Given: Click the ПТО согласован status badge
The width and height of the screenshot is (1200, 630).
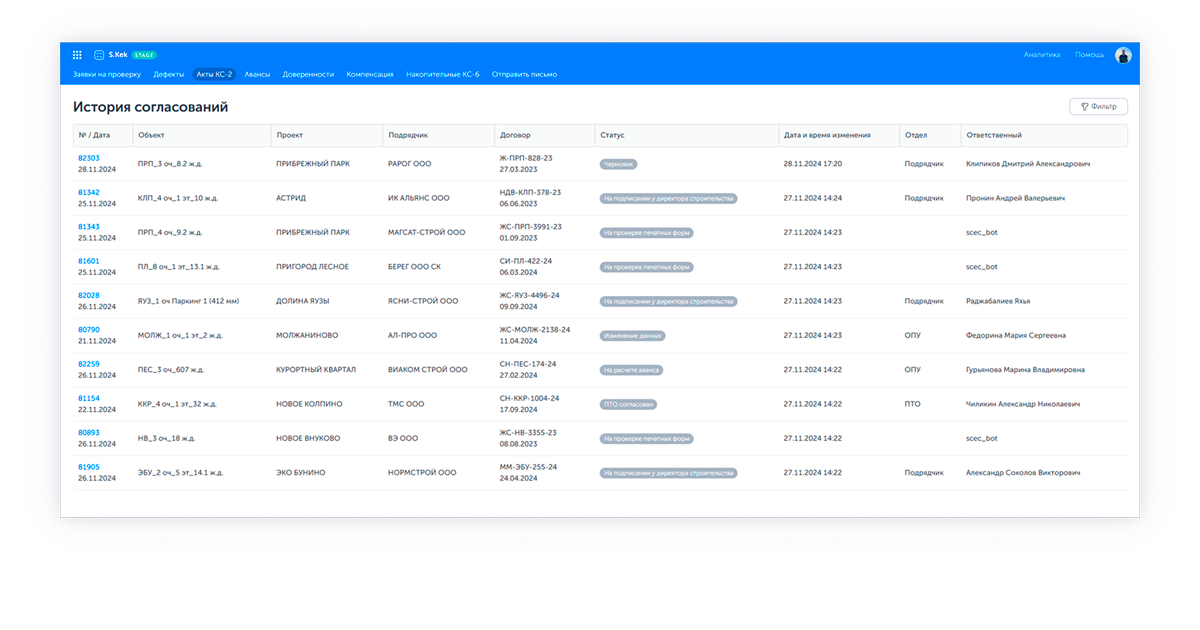Looking at the screenshot, I should pos(629,404).
